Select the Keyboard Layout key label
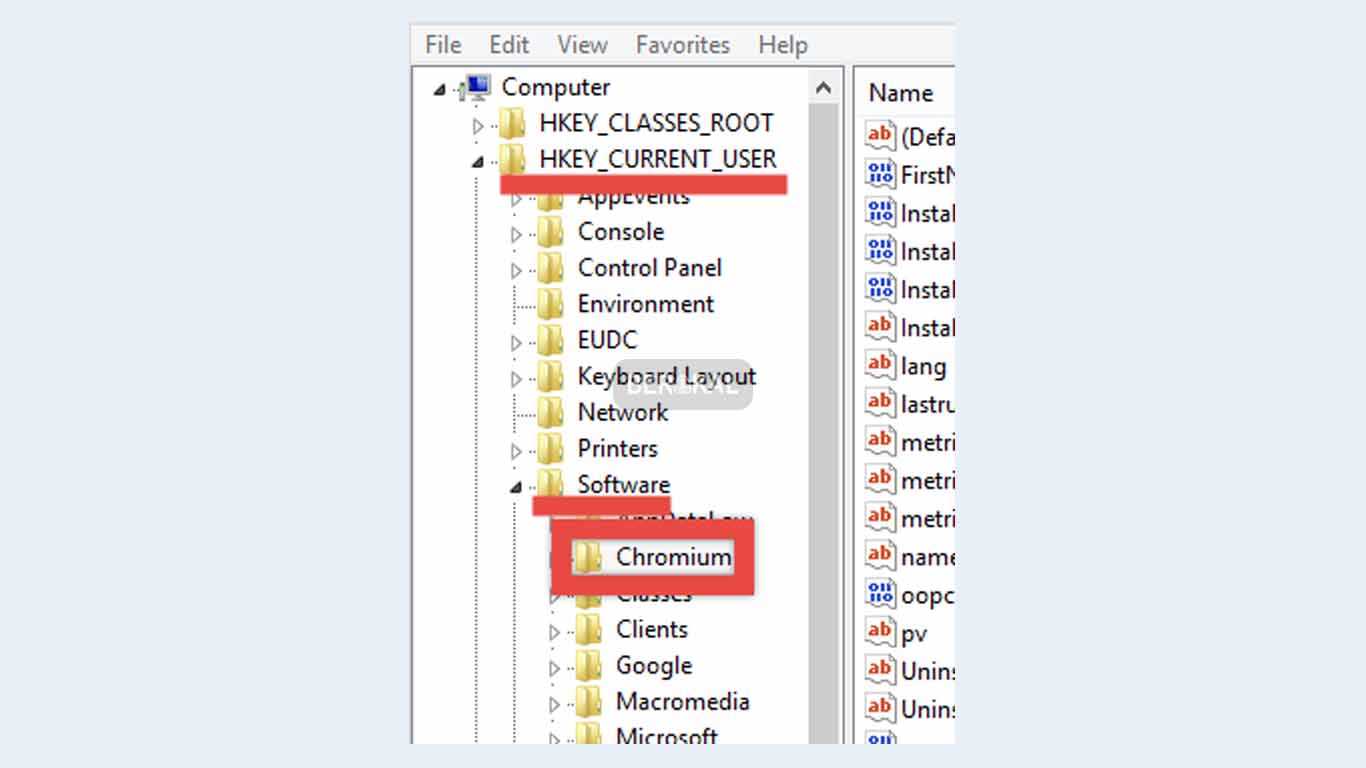Image resolution: width=1366 pixels, height=768 pixels. (667, 376)
